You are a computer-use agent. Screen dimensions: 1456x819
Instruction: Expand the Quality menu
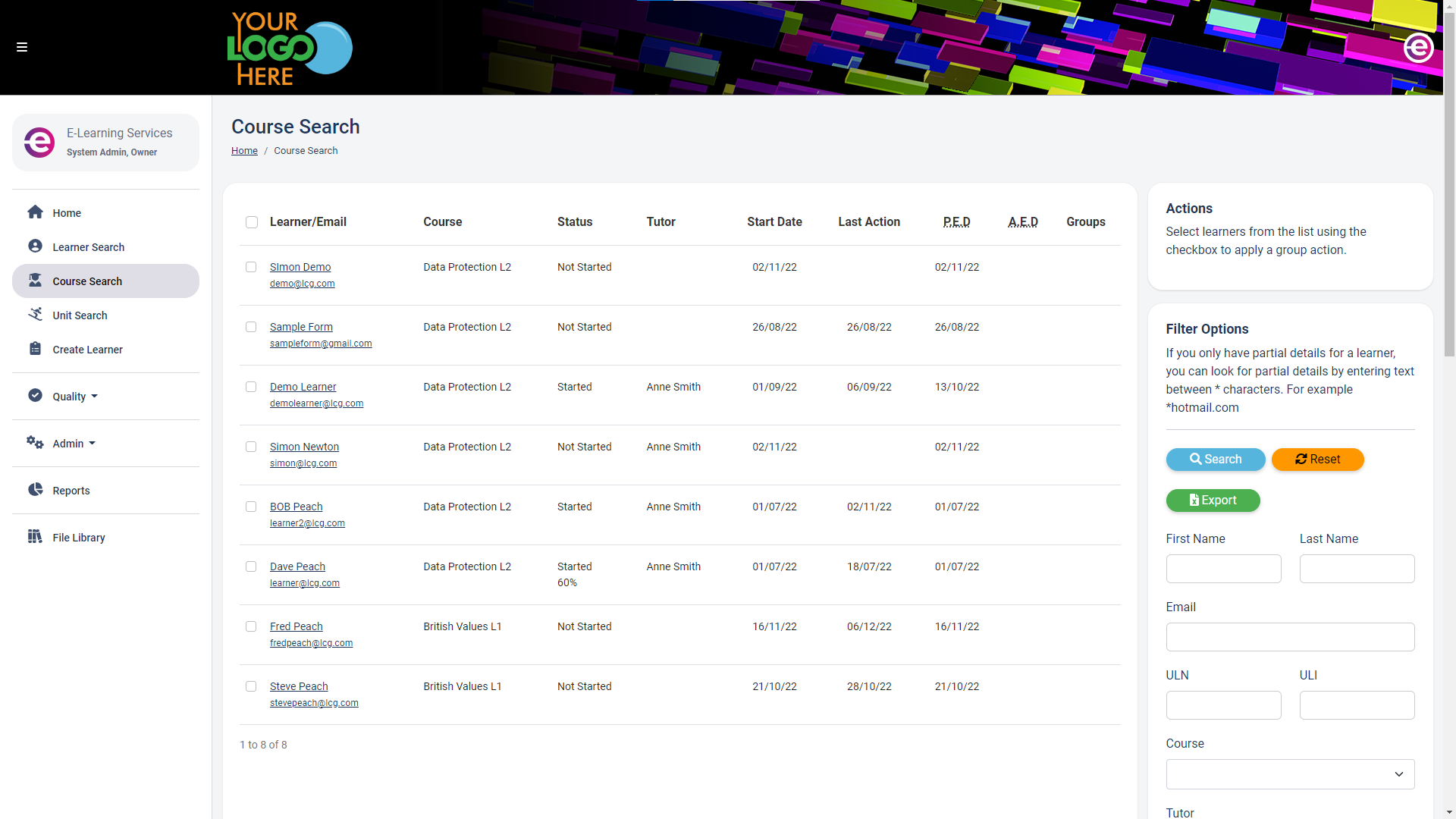tap(105, 396)
